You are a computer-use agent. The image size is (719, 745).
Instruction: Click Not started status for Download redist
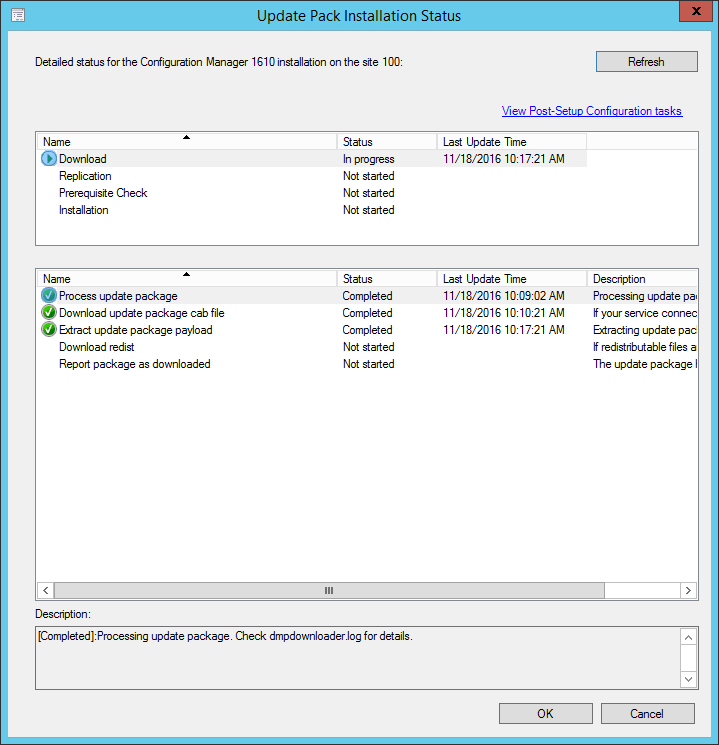[369, 347]
